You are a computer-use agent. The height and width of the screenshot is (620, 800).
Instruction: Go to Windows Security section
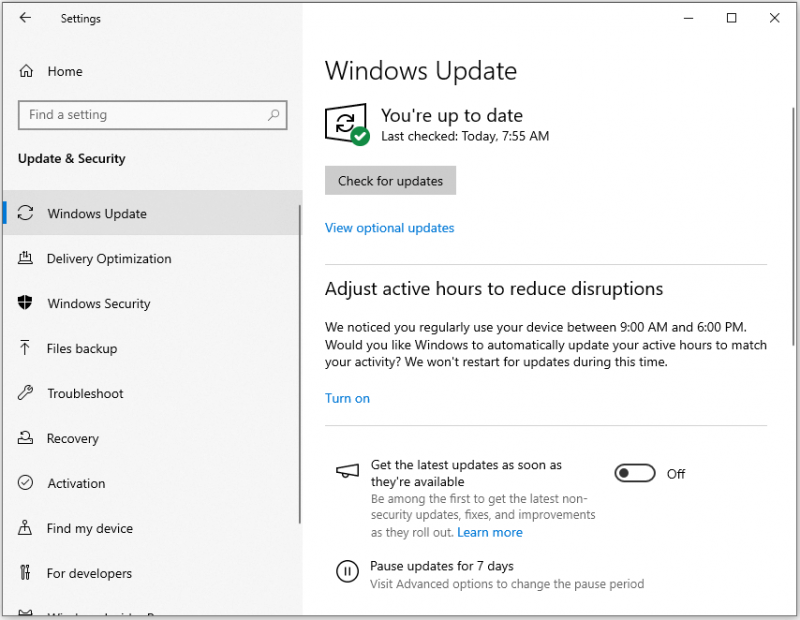tap(152, 303)
